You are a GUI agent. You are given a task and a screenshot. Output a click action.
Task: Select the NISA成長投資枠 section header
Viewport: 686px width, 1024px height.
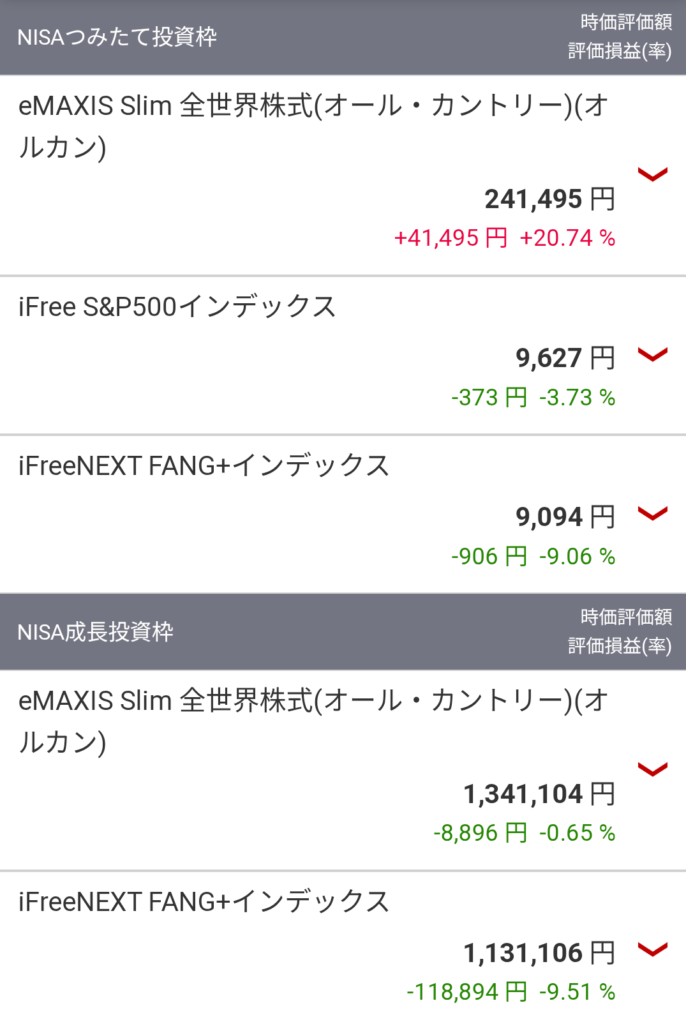[96, 632]
